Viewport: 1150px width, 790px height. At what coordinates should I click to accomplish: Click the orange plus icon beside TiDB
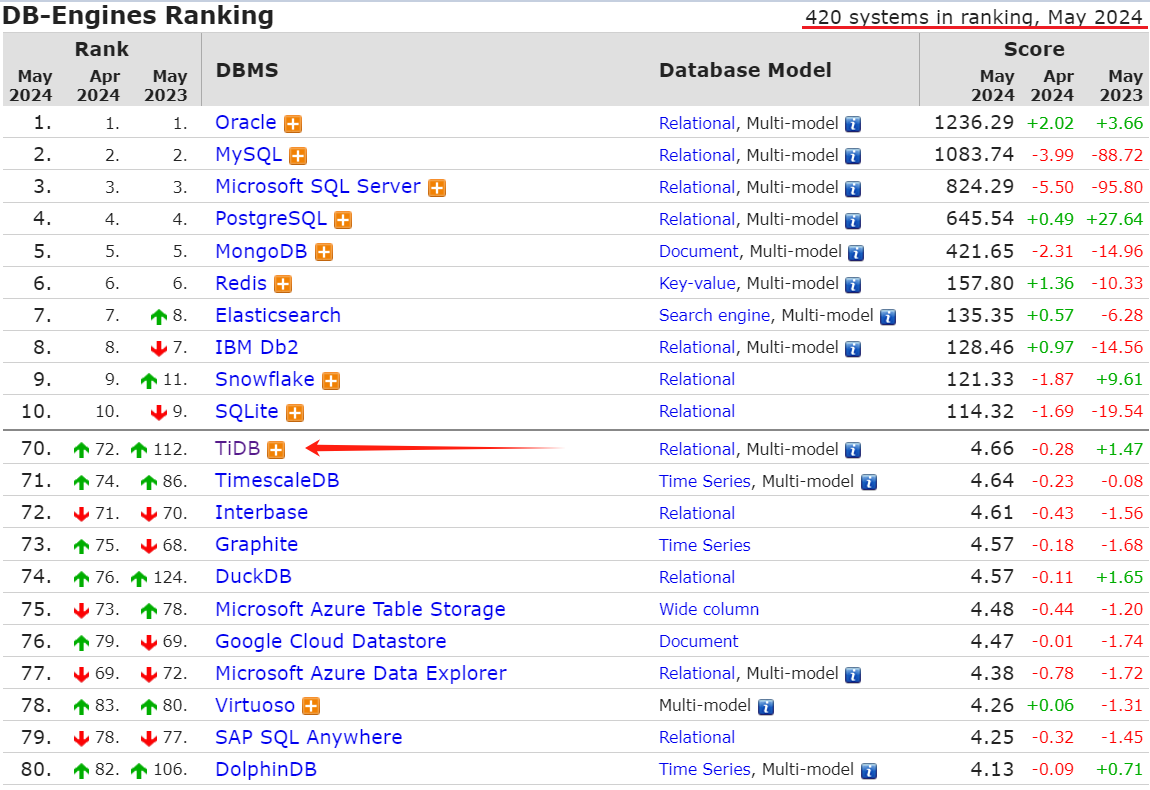tap(276, 450)
